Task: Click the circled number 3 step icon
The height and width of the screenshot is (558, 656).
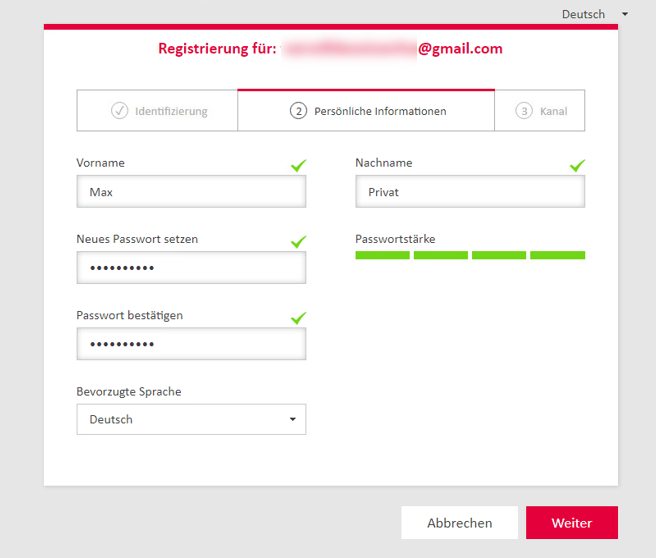Action: [524, 111]
